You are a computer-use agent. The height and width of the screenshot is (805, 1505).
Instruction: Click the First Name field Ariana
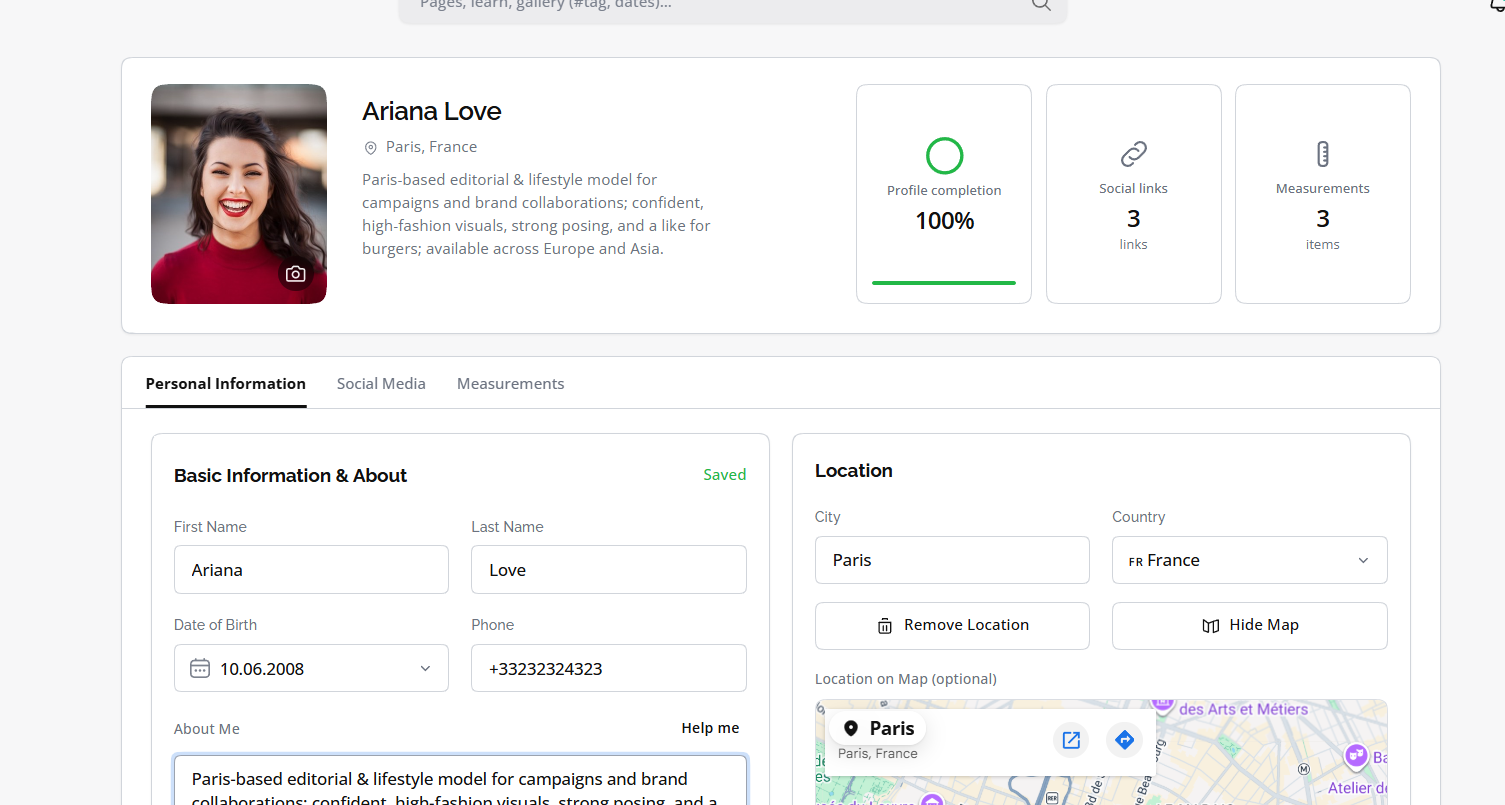pyautogui.click(x=311, y=569)
